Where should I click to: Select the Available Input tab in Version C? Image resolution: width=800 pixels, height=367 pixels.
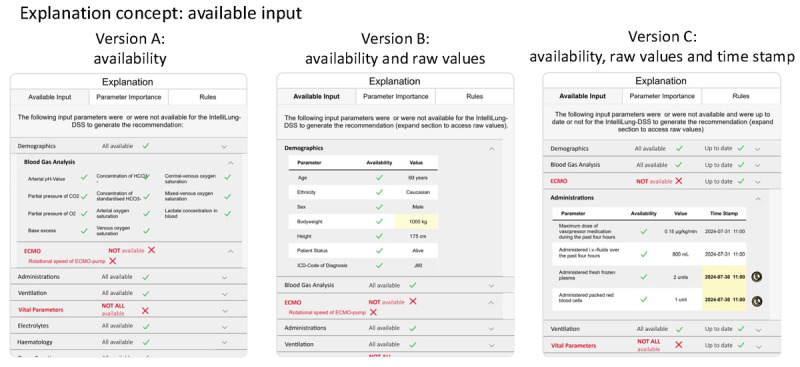pyautogui.click(x=583, y=96)
